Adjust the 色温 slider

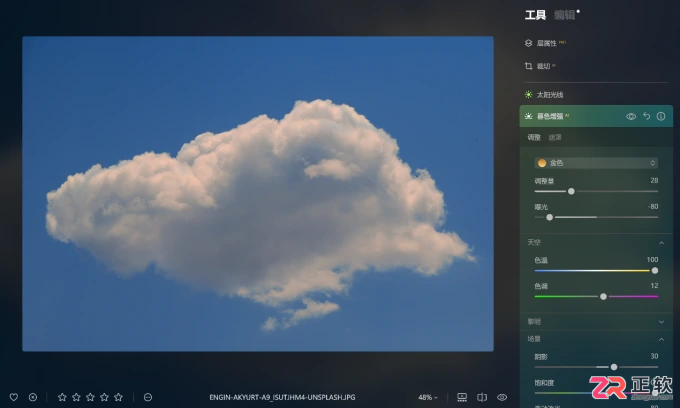596,271
